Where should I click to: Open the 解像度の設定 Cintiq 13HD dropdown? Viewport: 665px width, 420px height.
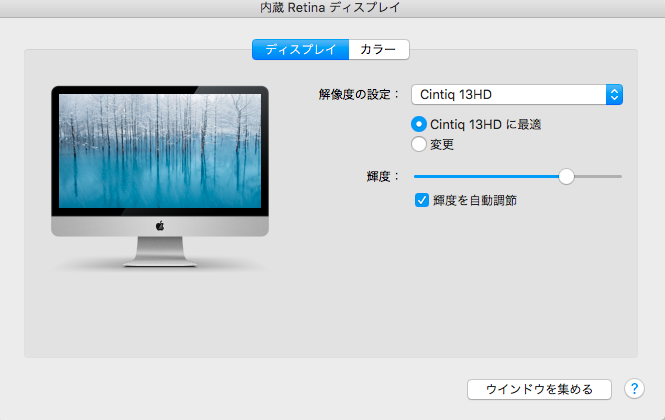(517, 95)
